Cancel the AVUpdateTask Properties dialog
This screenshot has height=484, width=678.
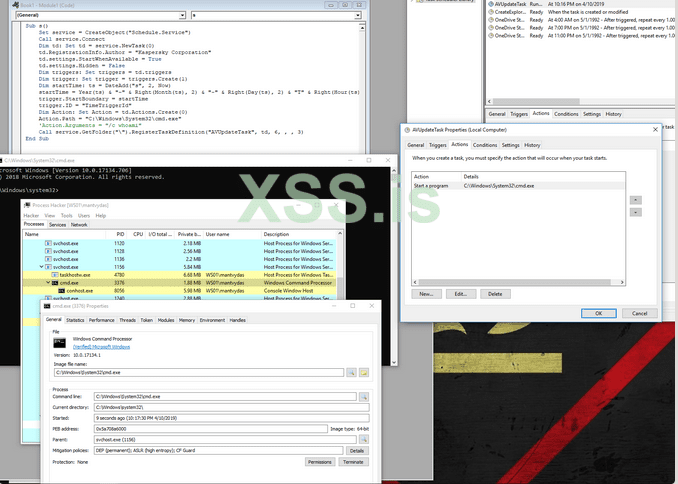tap(640, 313)
